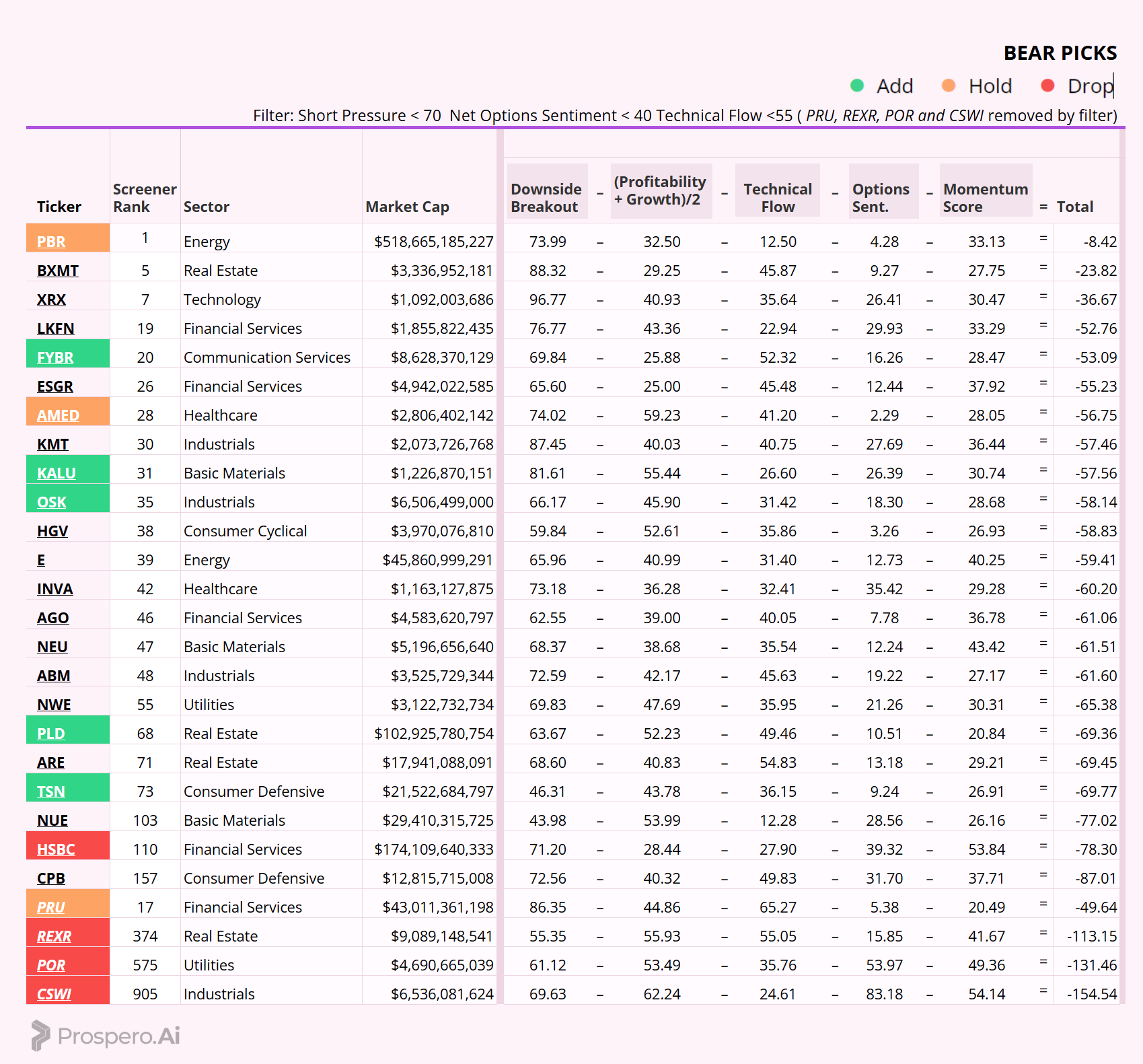Image resolution: width=1143 pixels, height=1064 pixels.
Task: Click the Total column header
Action: click(x=1075, y=207)
